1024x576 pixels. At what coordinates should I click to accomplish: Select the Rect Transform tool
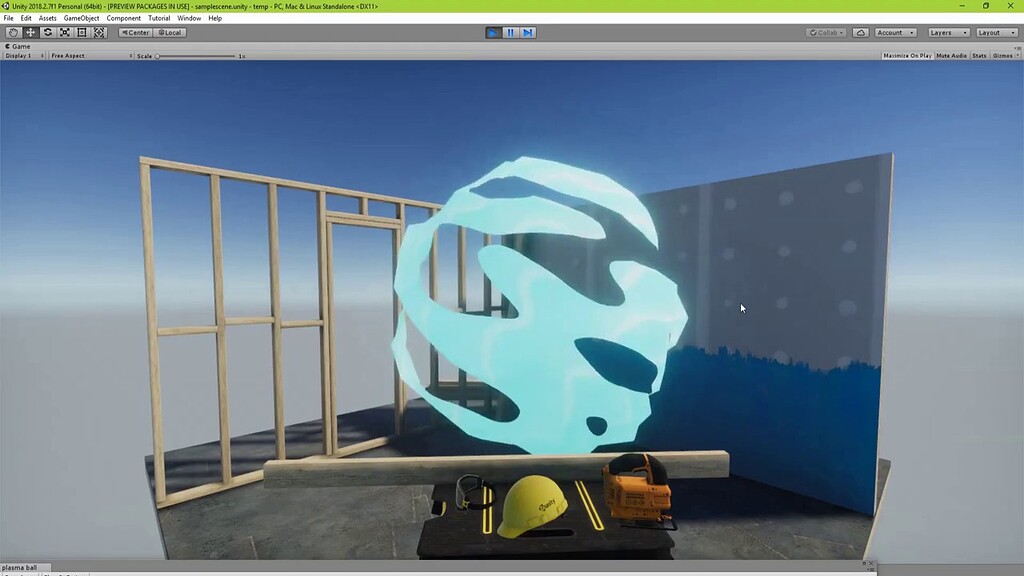coord(81,32)
